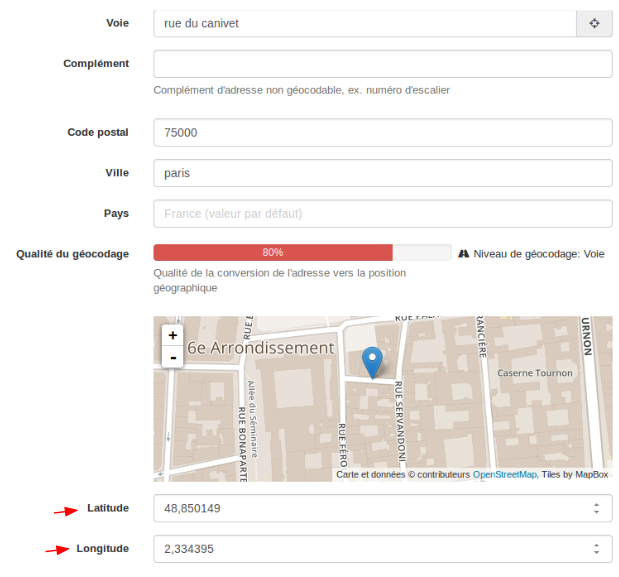Select the Code postal field
The width and height of the screenshot is (619, 577).
382,133
